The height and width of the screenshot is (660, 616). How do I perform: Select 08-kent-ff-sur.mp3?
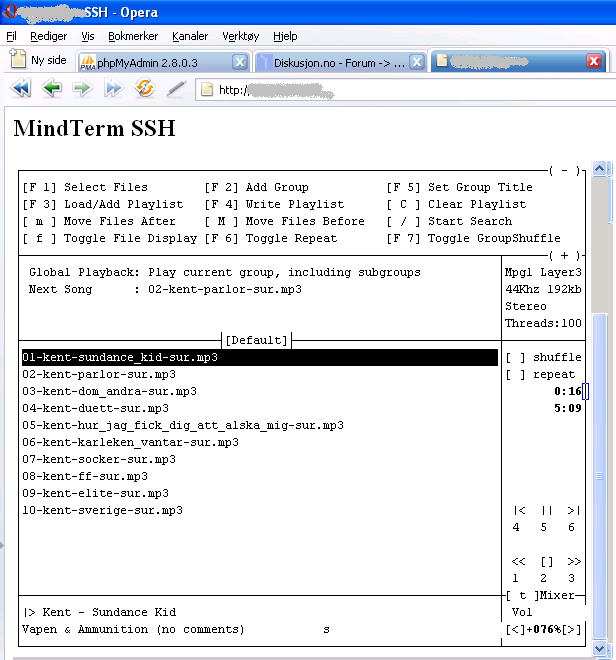pyautogui.click(x=85, y=476)
